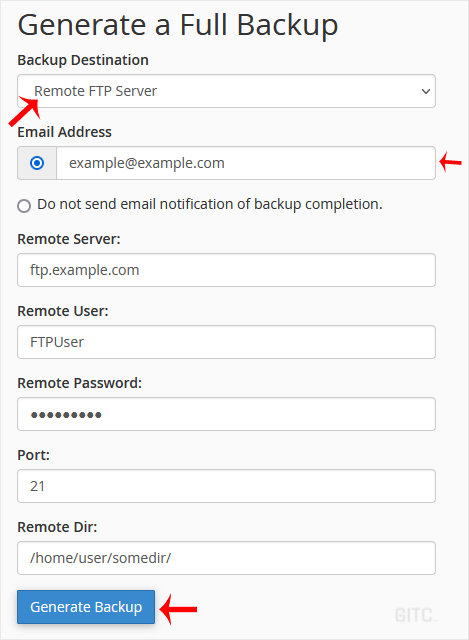Click the Backup Destination label
Screen dimensions: 469x640
83,60
